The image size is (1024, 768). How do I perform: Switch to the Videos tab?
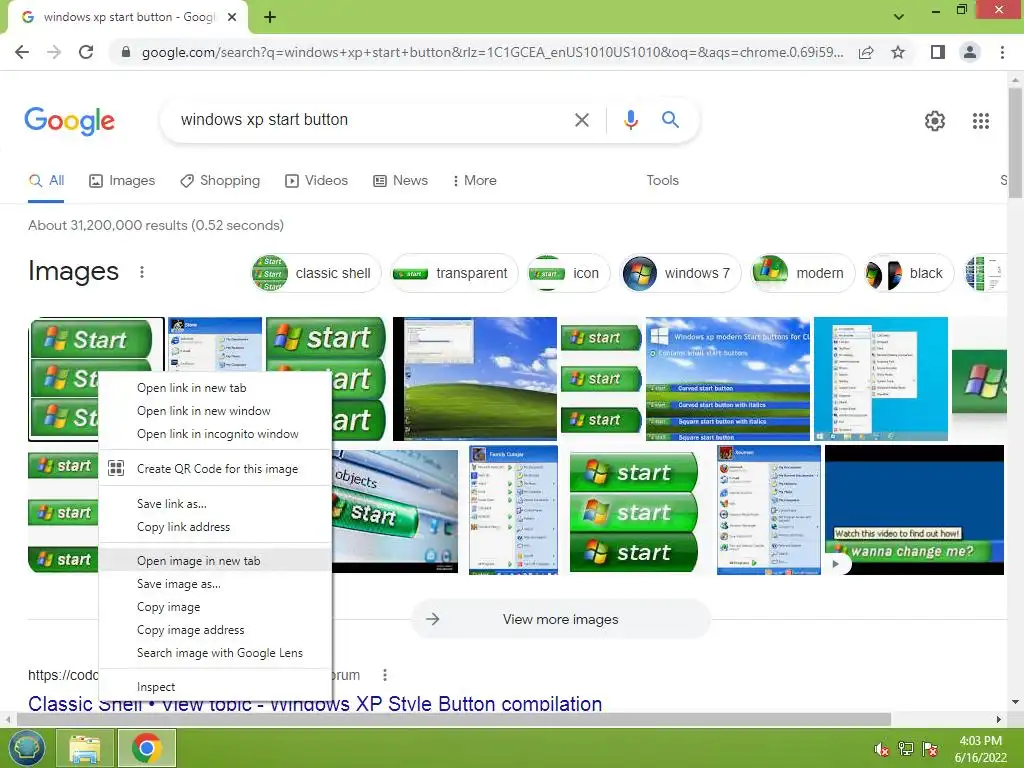(x=317, y=181)
